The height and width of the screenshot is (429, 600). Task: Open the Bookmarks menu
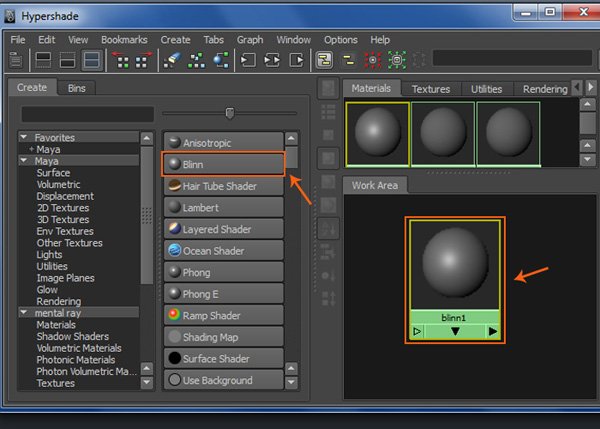click(x=124, y=40)
